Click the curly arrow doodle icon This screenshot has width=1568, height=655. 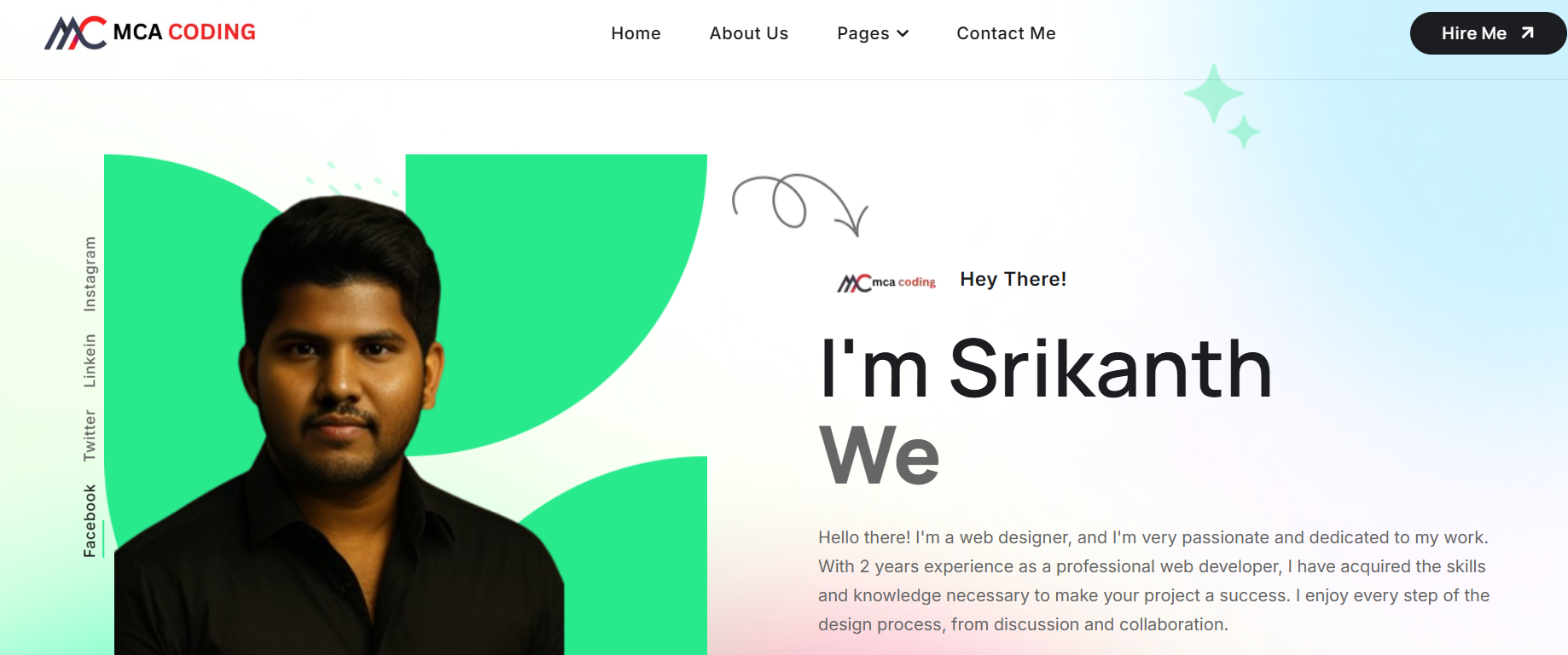point(800,205)
